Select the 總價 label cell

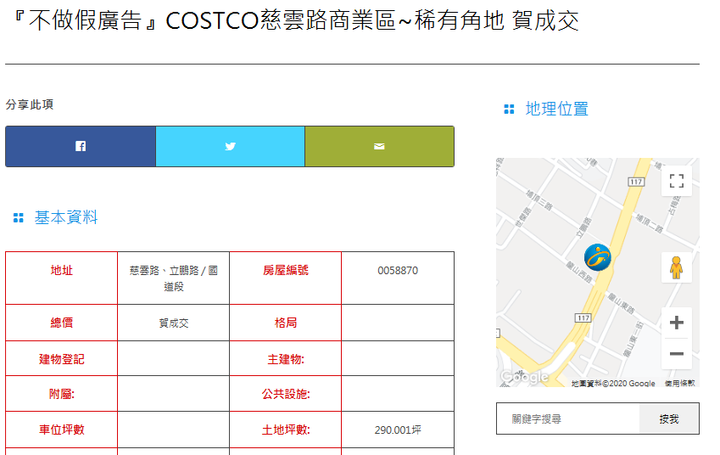pyautogui.click(x=62, y=323)
